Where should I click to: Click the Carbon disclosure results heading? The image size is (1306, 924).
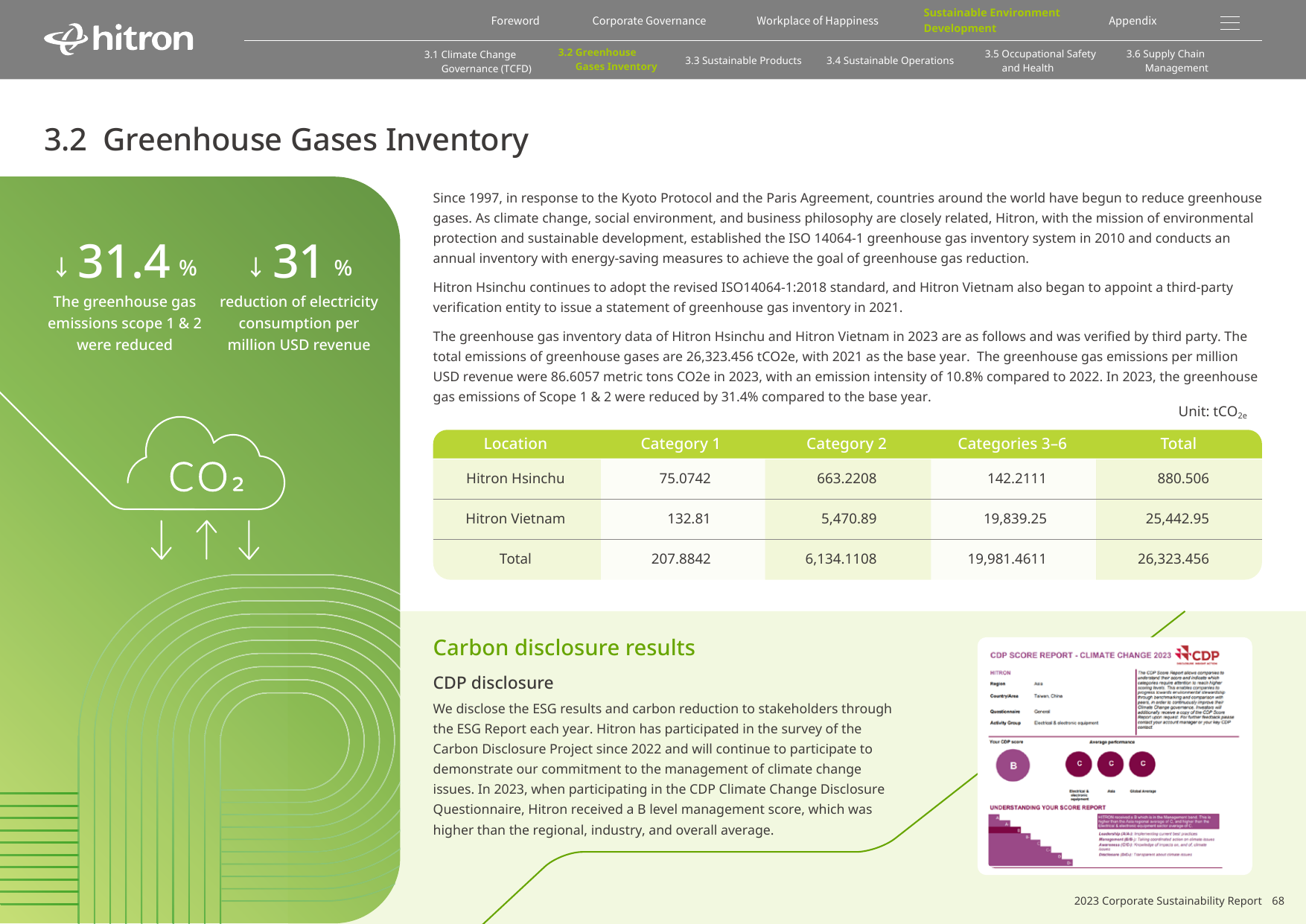[564, 648]
